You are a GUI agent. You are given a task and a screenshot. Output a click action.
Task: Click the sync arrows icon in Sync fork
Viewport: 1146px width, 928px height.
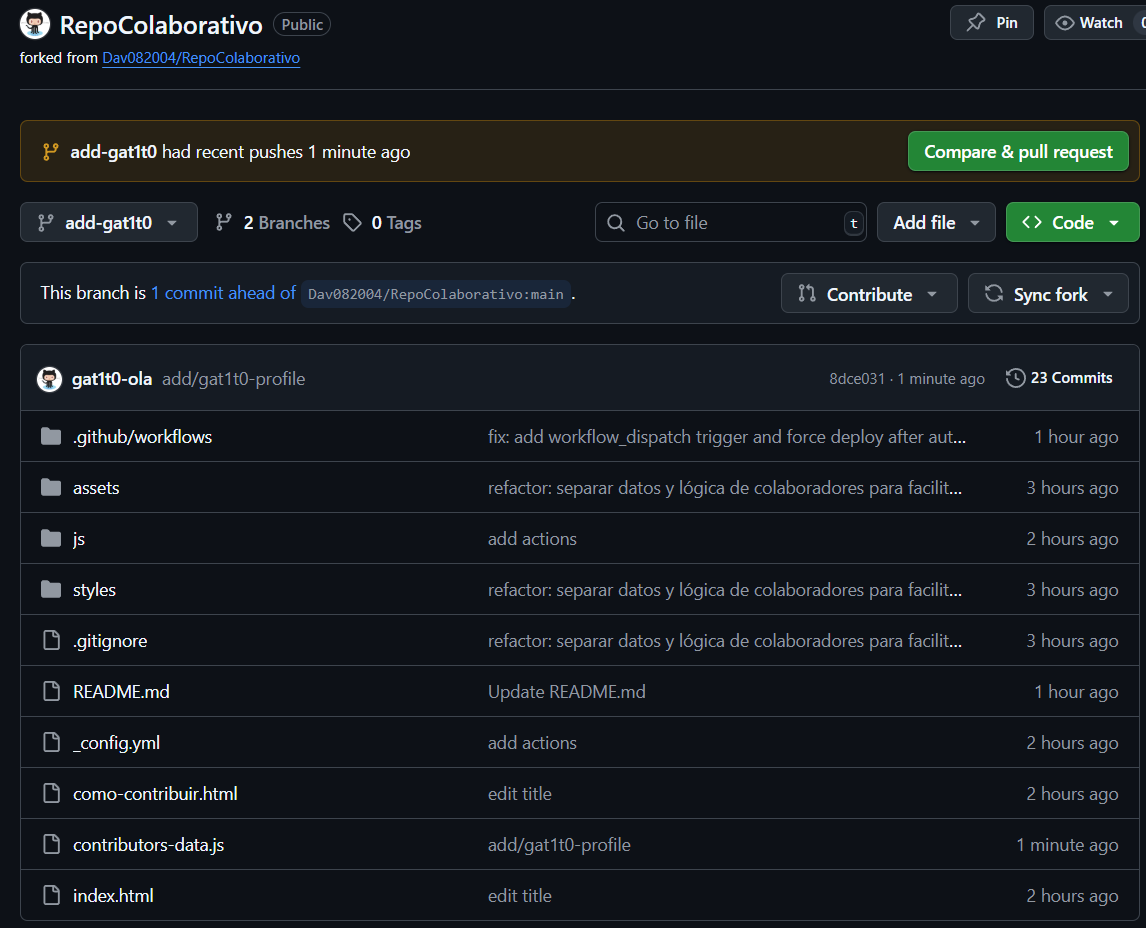993,294
